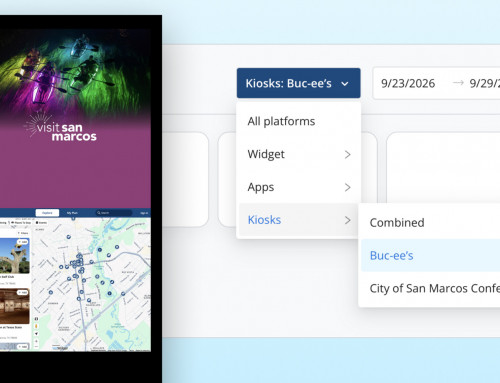Switch to the My Plan tab on kiosk
Image resolution: width=500 pixels, height=383 pixels.
tap(72, 213)
